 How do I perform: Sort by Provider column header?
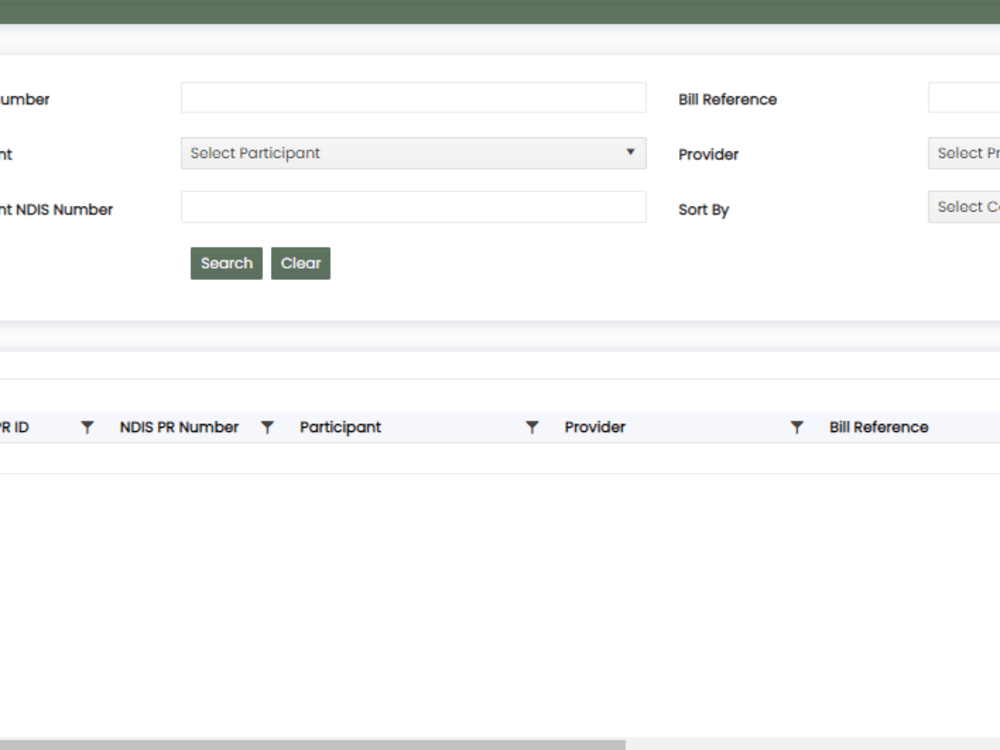click(x=595, y=427)
